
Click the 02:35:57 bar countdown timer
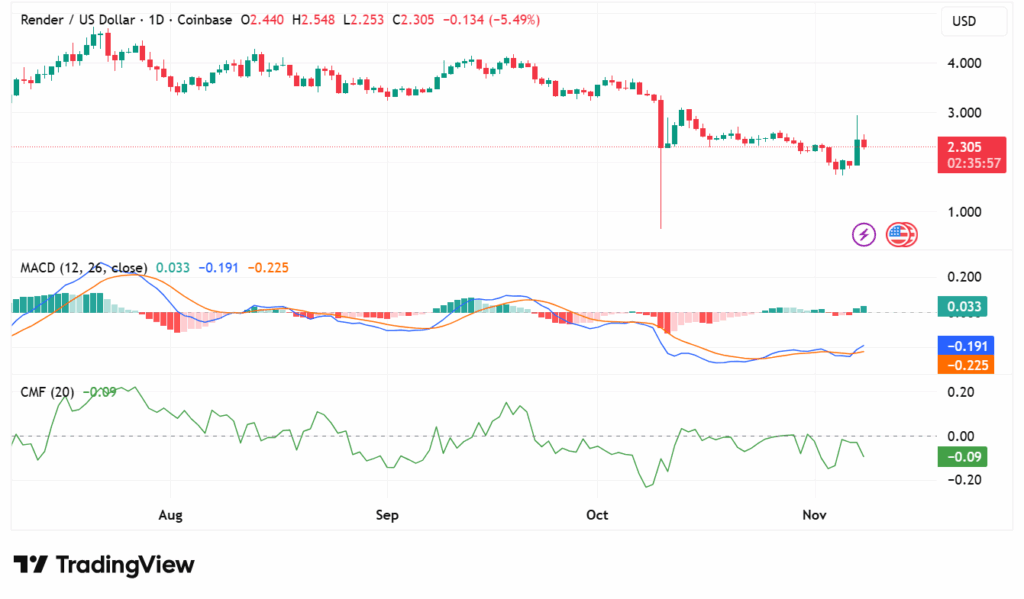[x=963, y=163]
